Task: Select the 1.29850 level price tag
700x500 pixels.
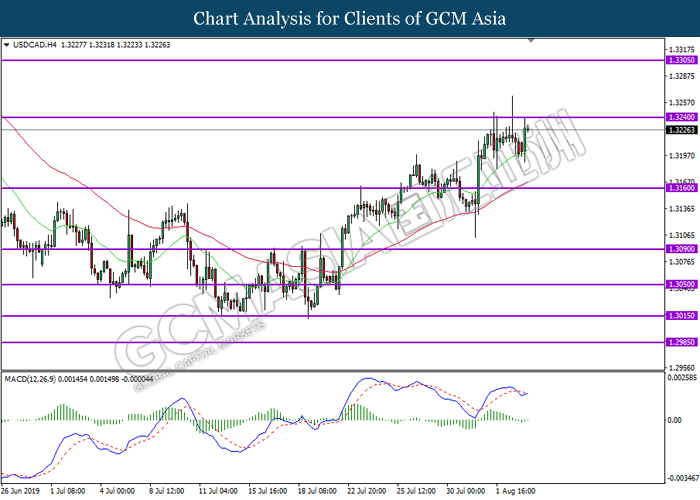Action: 681,342
